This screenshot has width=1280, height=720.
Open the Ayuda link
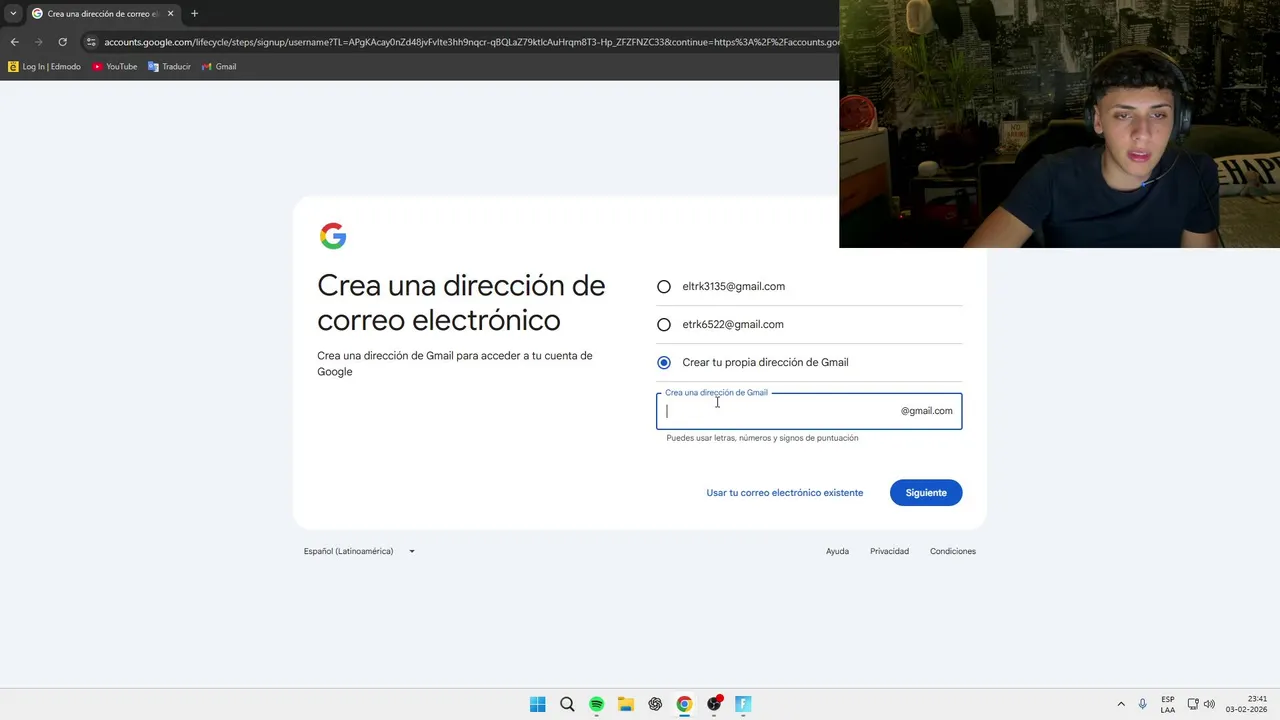tap(837, 551)
